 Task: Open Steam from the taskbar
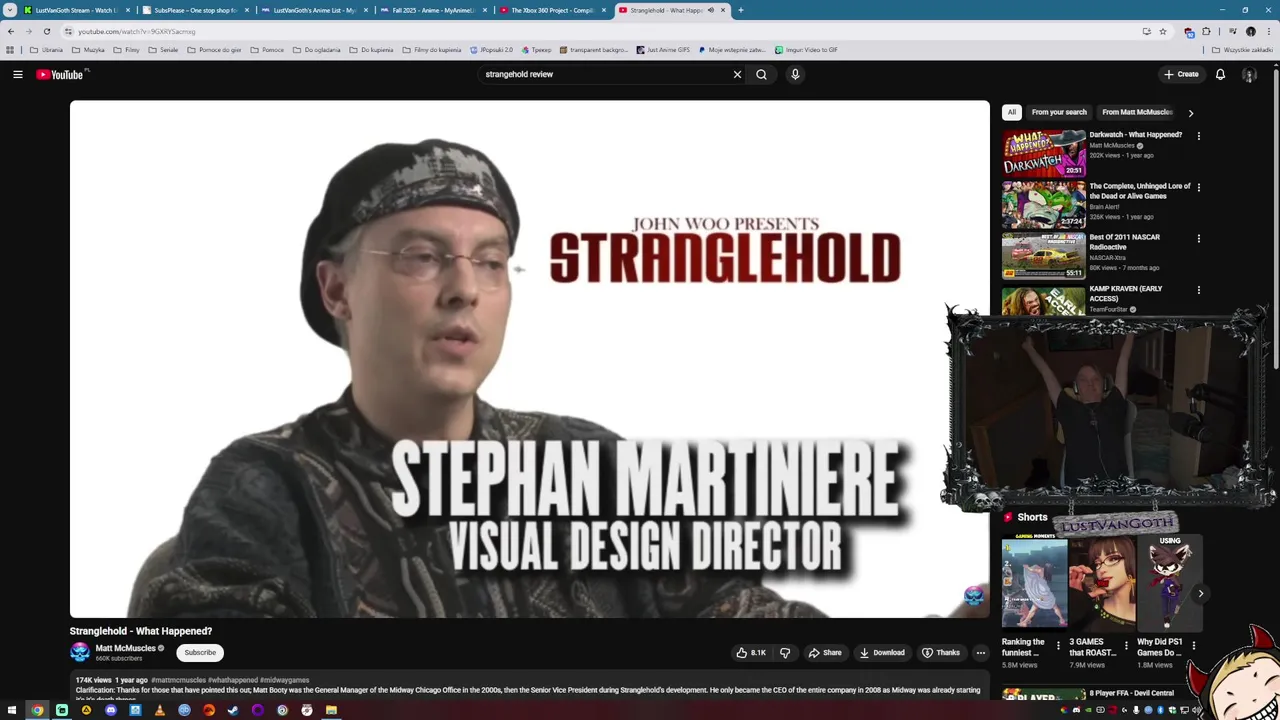[233, 710]
